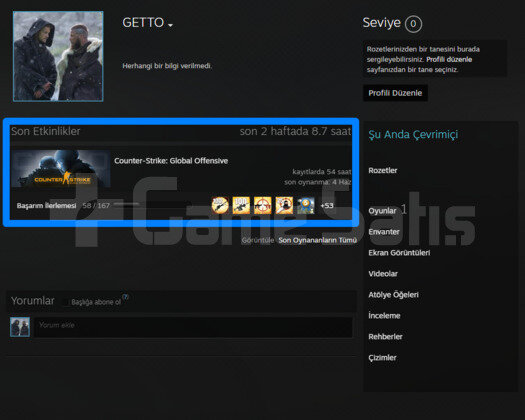
Task: Open the Counter-Strike game banner image
Action: [61, 168]
